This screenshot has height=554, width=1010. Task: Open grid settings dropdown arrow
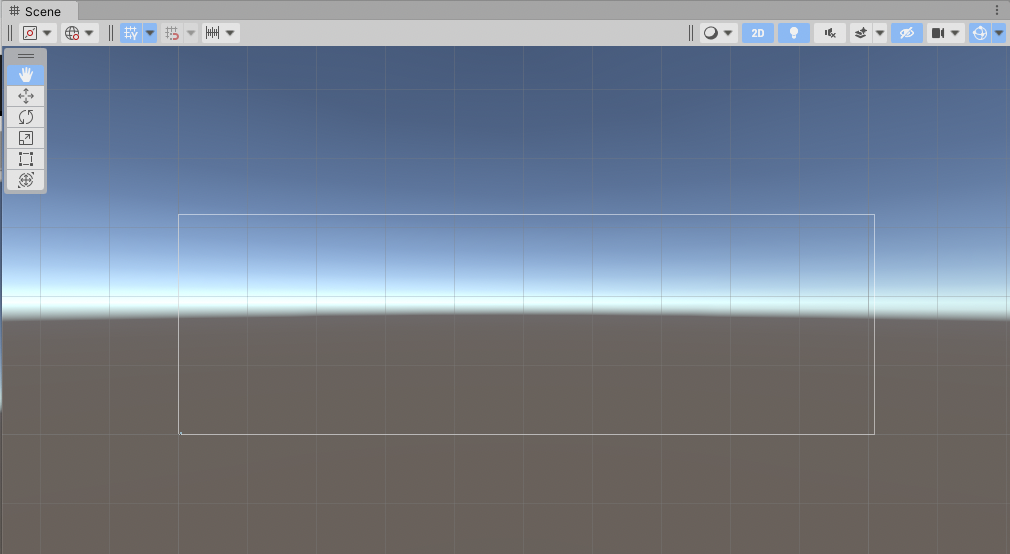(150, 33)
